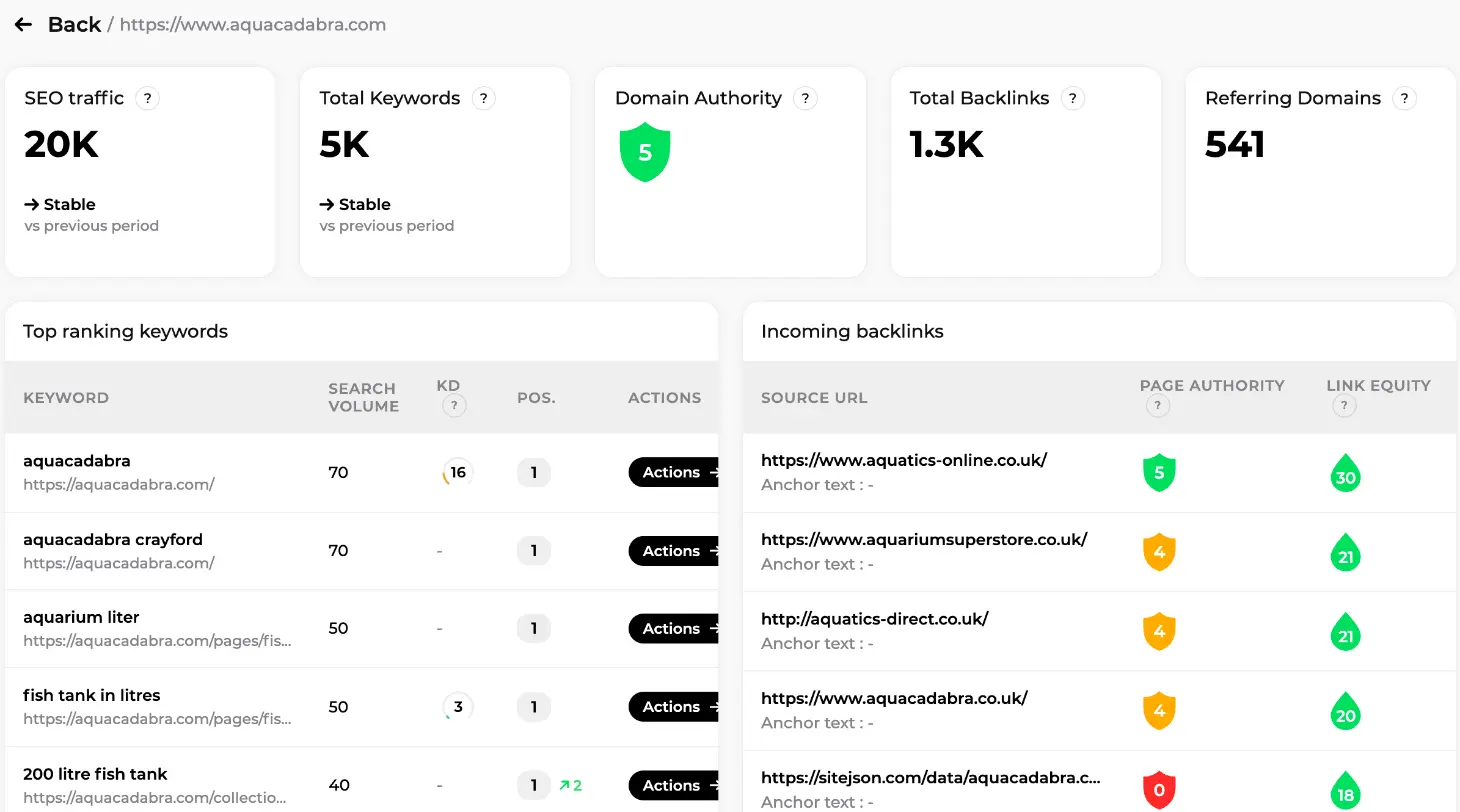Open the Referring Domains help icon

(1404, 98)
